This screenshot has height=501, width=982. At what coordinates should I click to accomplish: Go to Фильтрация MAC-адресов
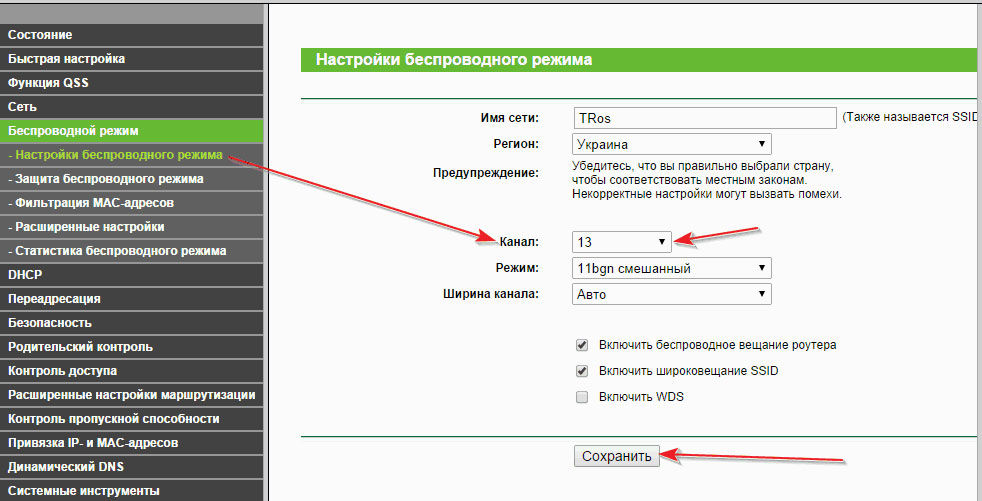click(132, 203)
